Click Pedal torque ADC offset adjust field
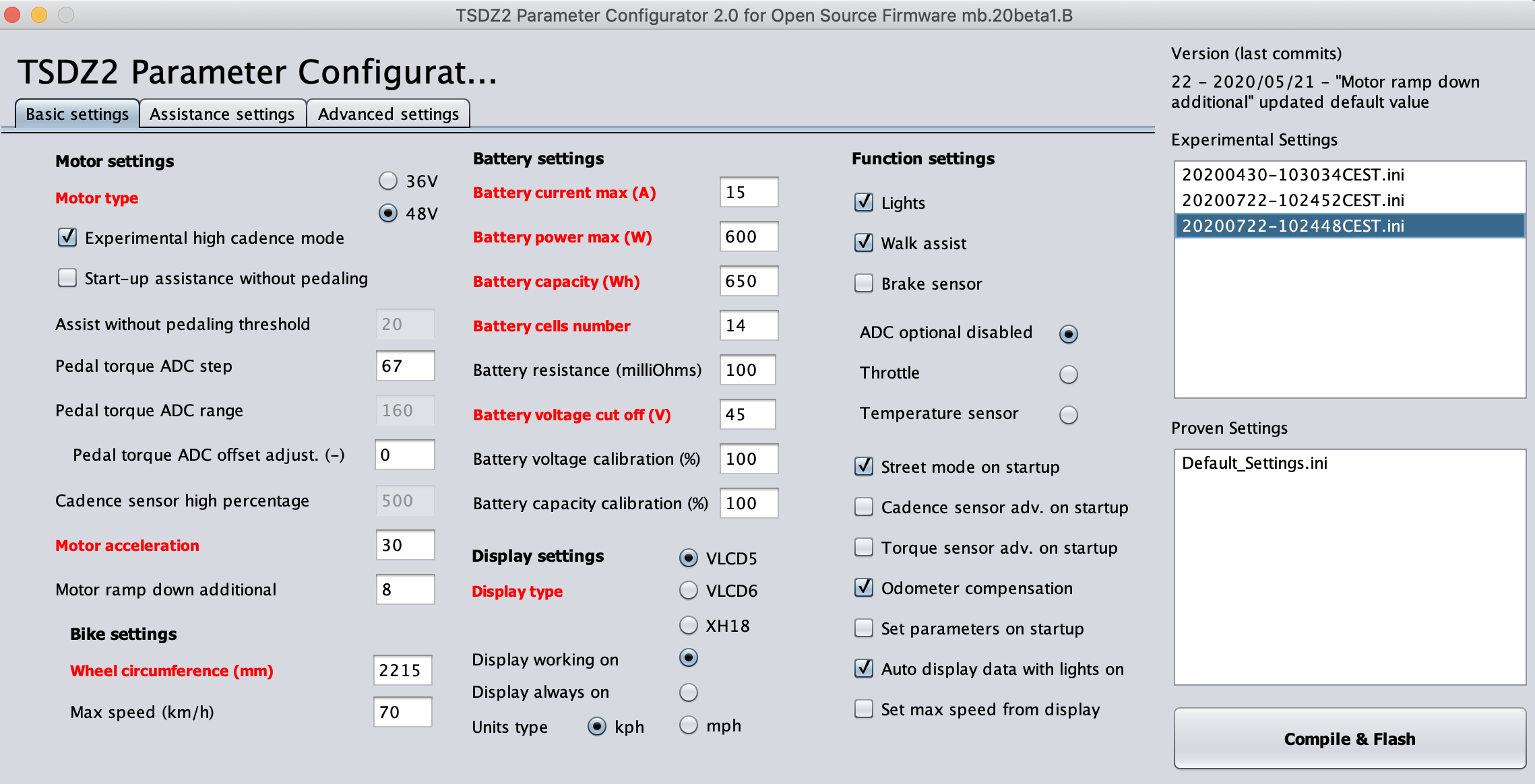This screenshot has height=784, width=1535. (x=404, y=455)
